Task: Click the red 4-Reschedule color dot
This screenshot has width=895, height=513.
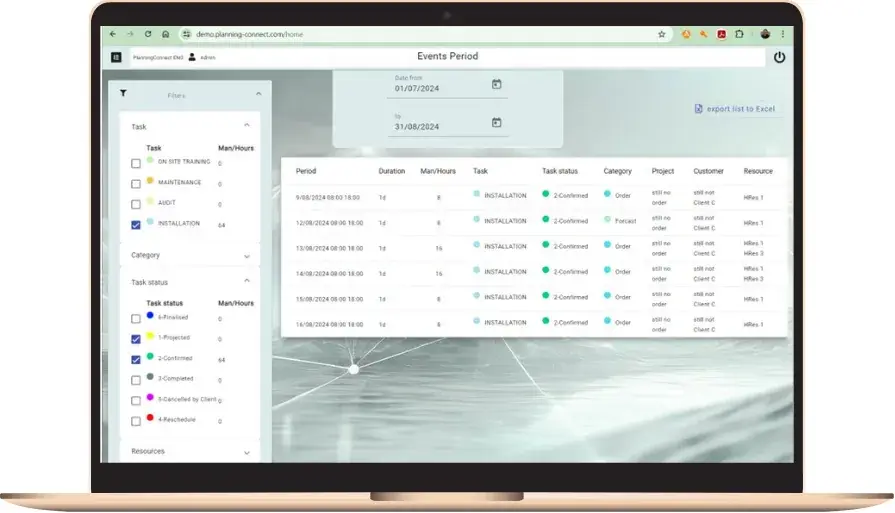Action: (150, 418)
